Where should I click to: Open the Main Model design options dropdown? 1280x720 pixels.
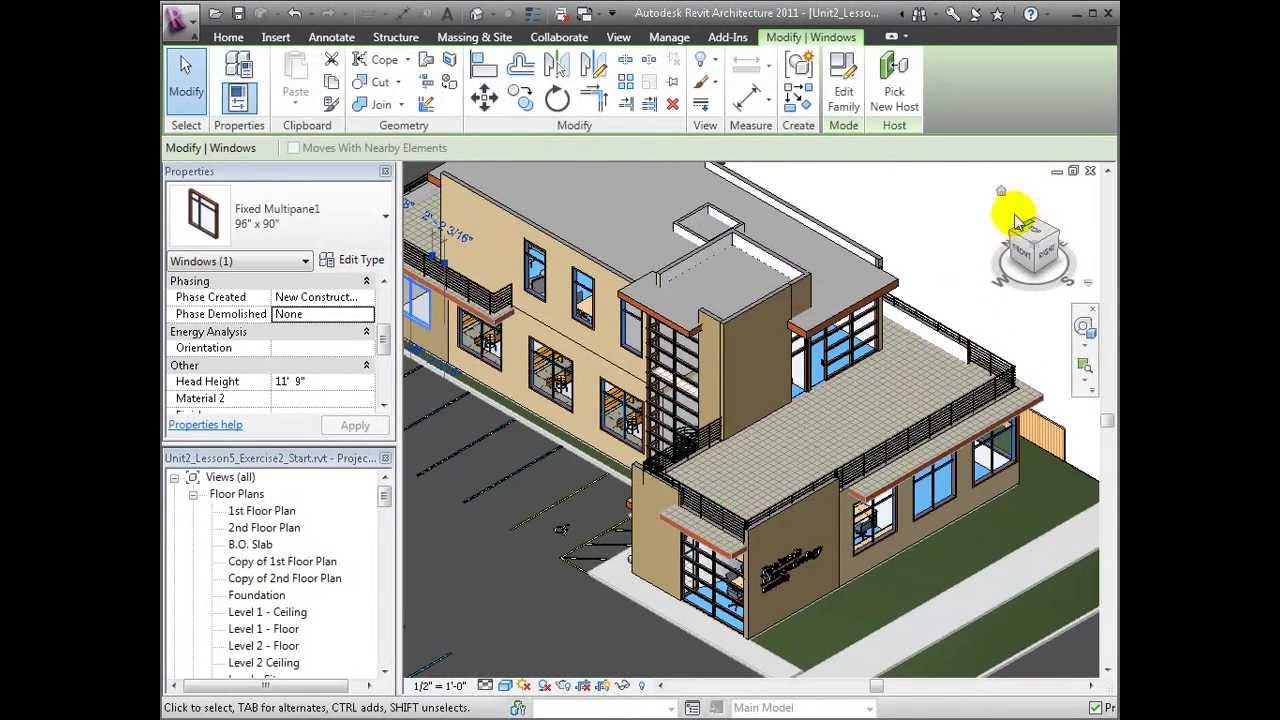(x=870, y=708)
